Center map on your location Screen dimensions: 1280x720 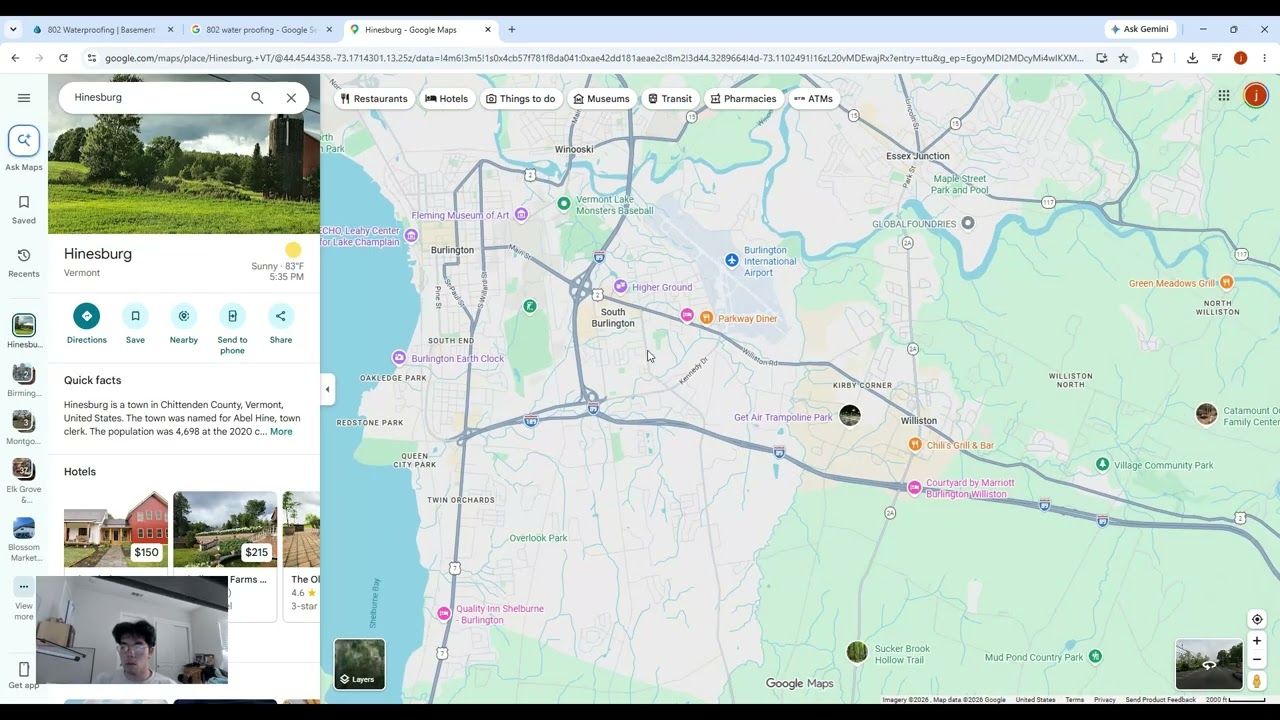[1257, 619]
